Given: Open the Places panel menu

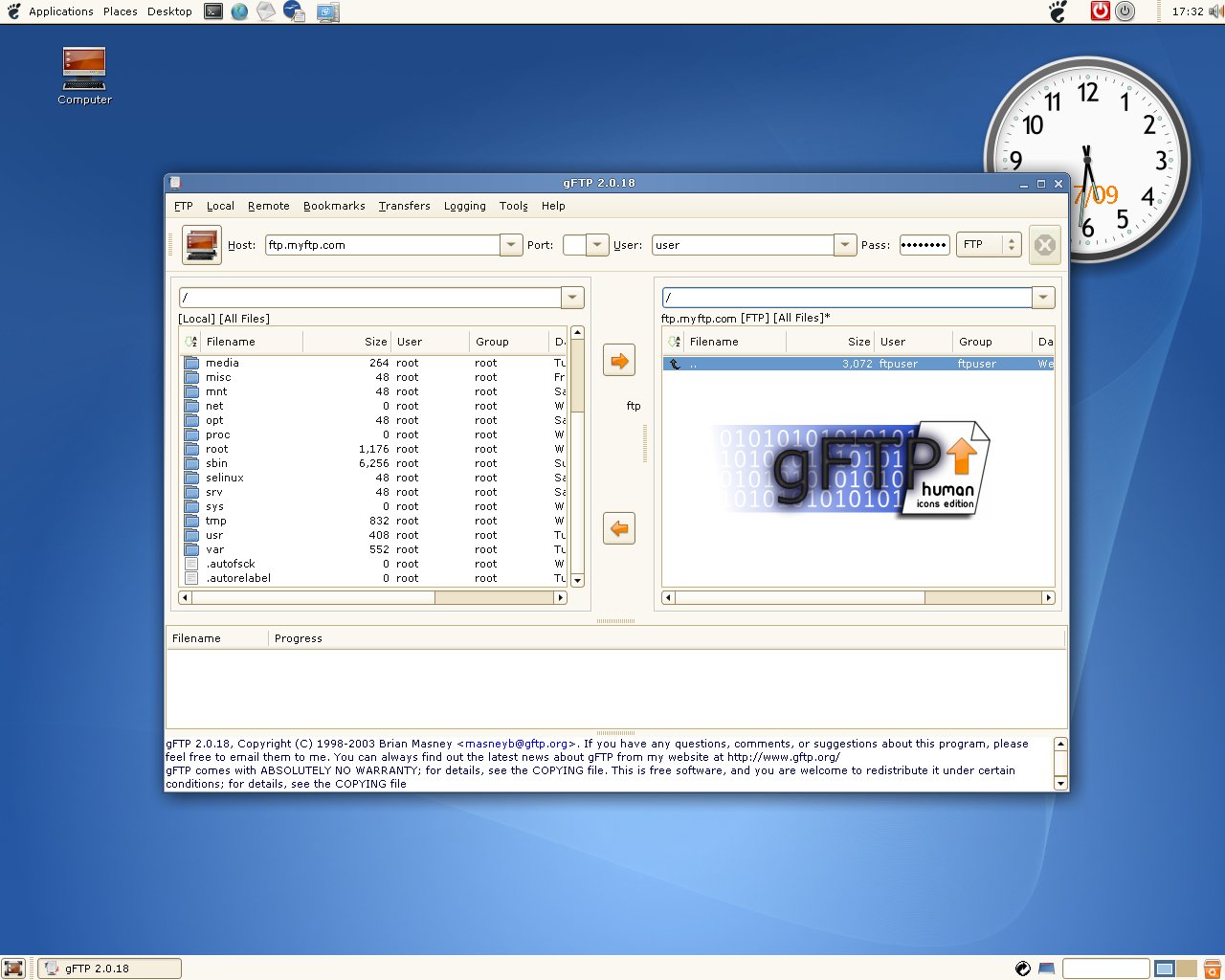Looking at the screenshot, I should 121,11.
